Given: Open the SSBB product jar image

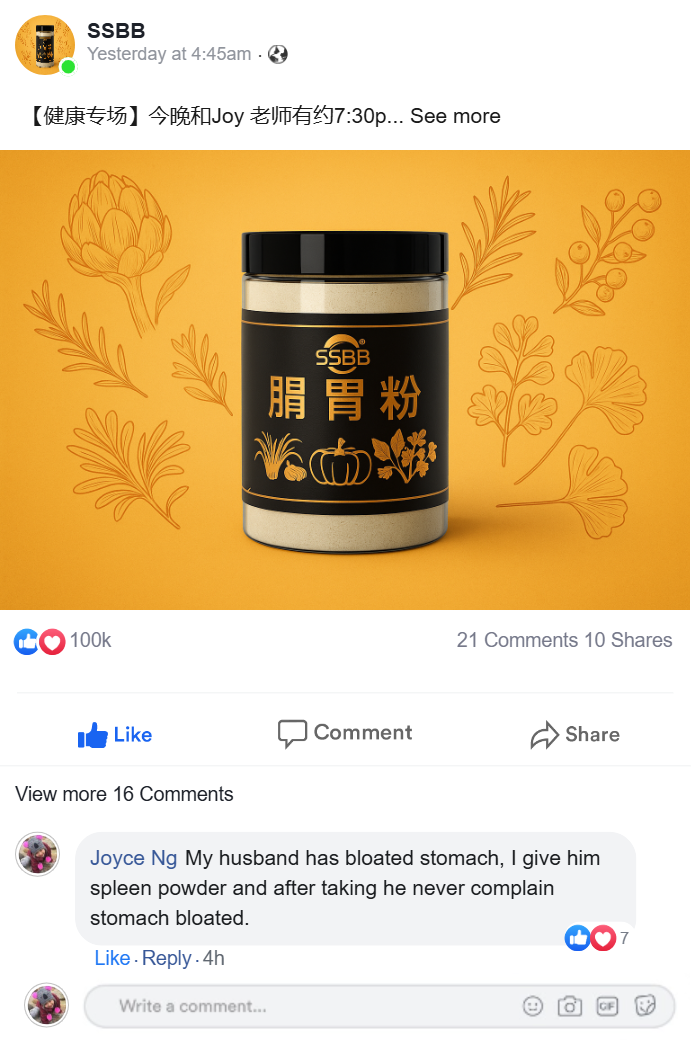Looking at the screenshot, I should click(x=345, y=380).
